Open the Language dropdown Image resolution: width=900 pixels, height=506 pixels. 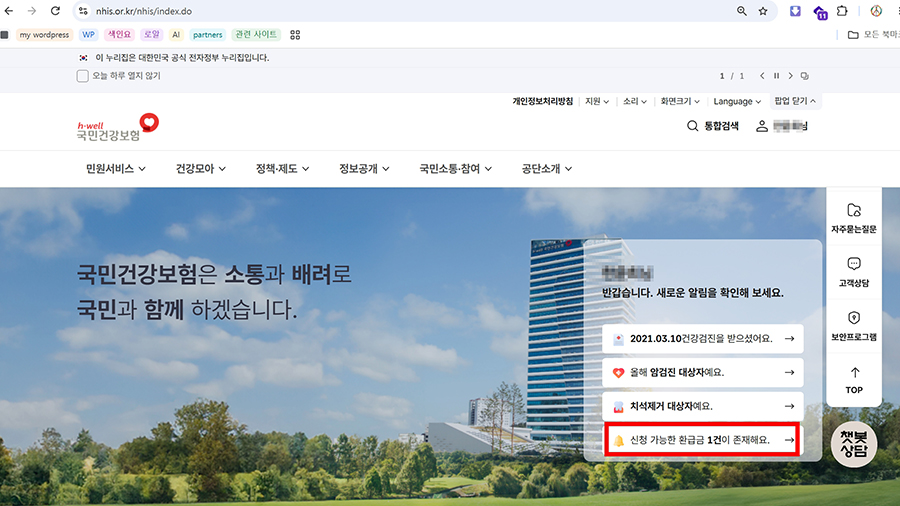(737, 102)
